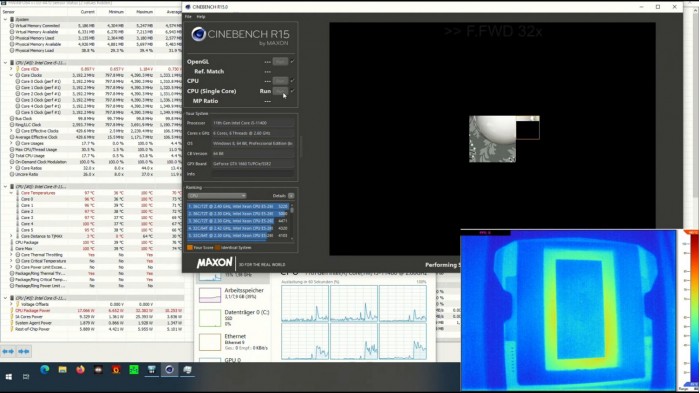Open the Cinebench File menu

[188, 17]
